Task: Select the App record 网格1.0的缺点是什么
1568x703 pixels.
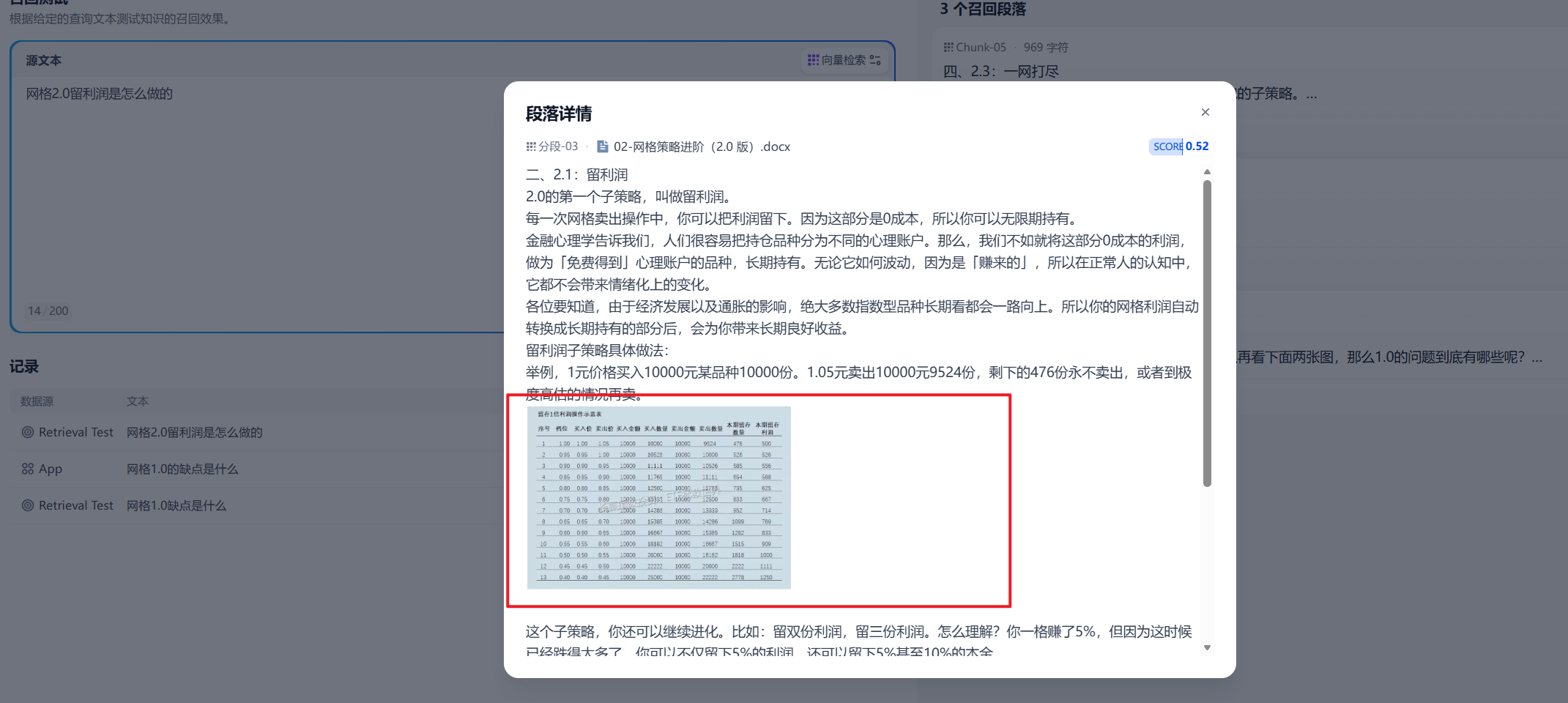Action: 183,469
